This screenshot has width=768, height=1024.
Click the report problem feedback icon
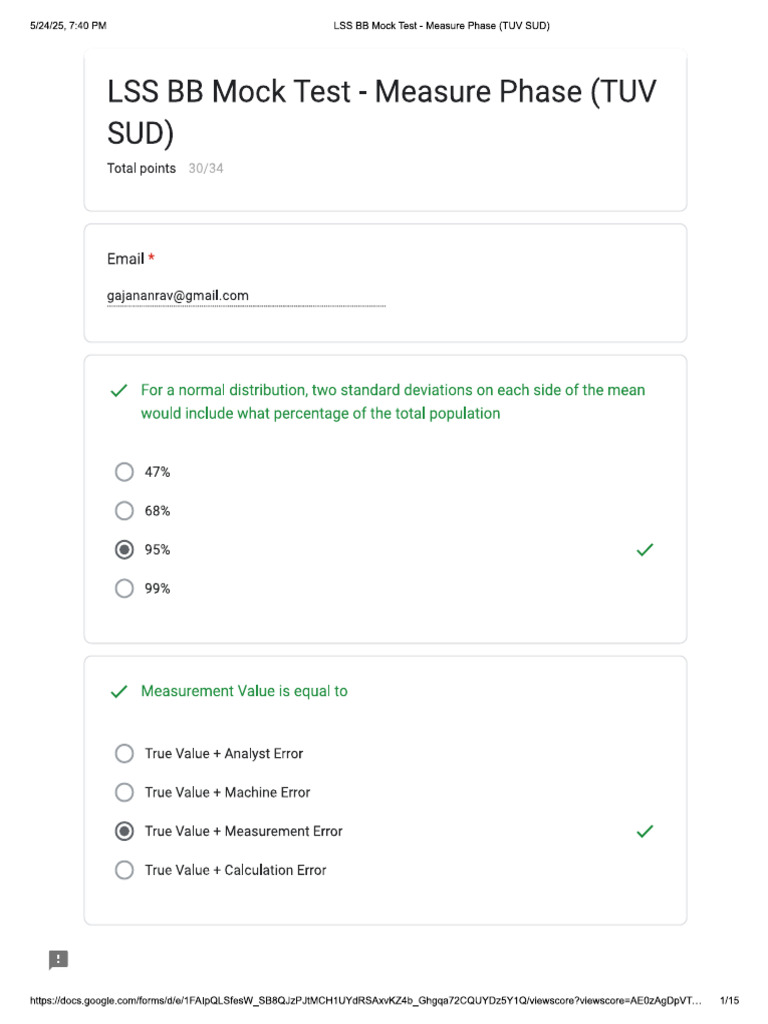coord(58,959)
